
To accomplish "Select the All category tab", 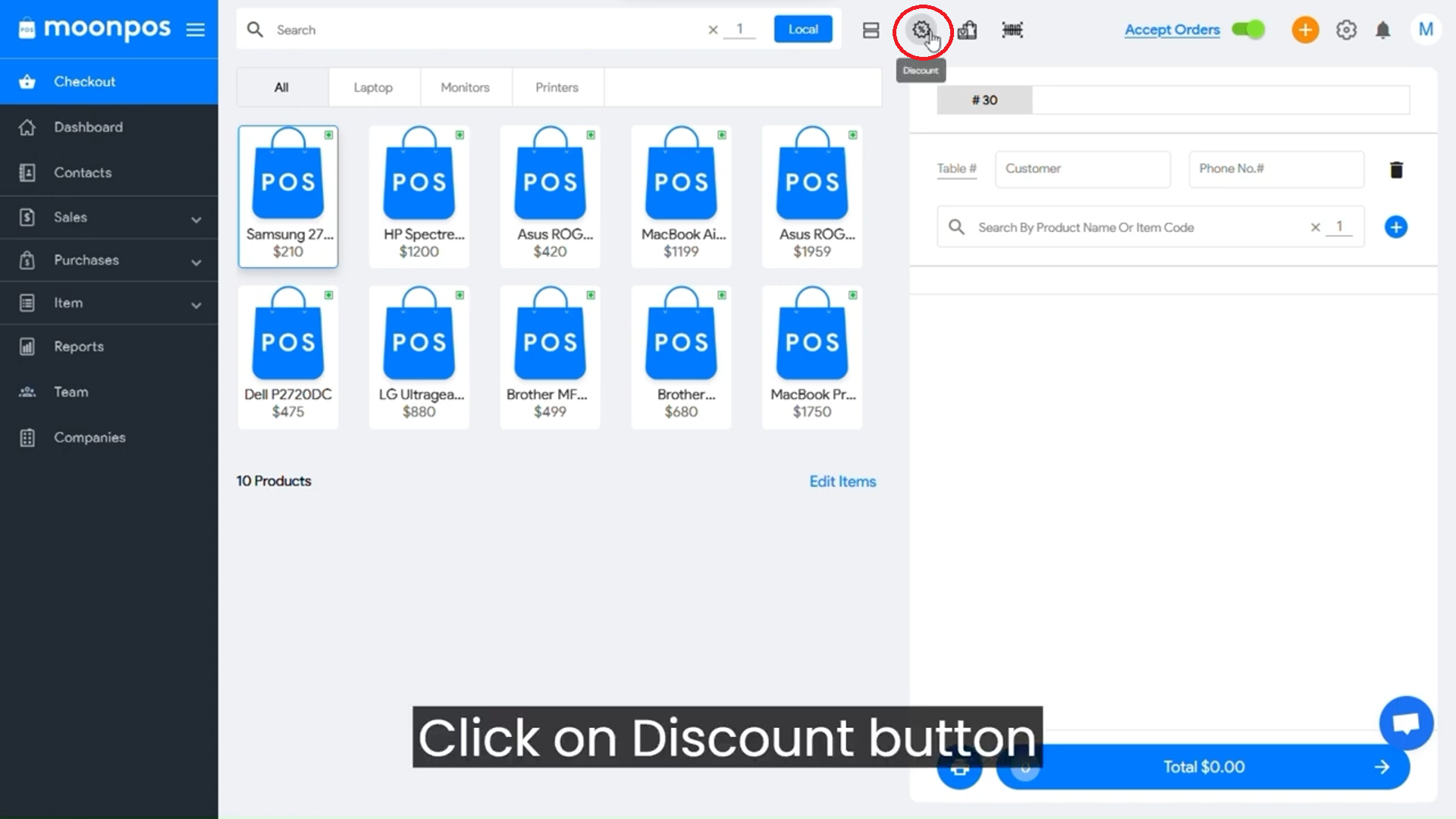I will pyautogui.click(x=281, y=87).
